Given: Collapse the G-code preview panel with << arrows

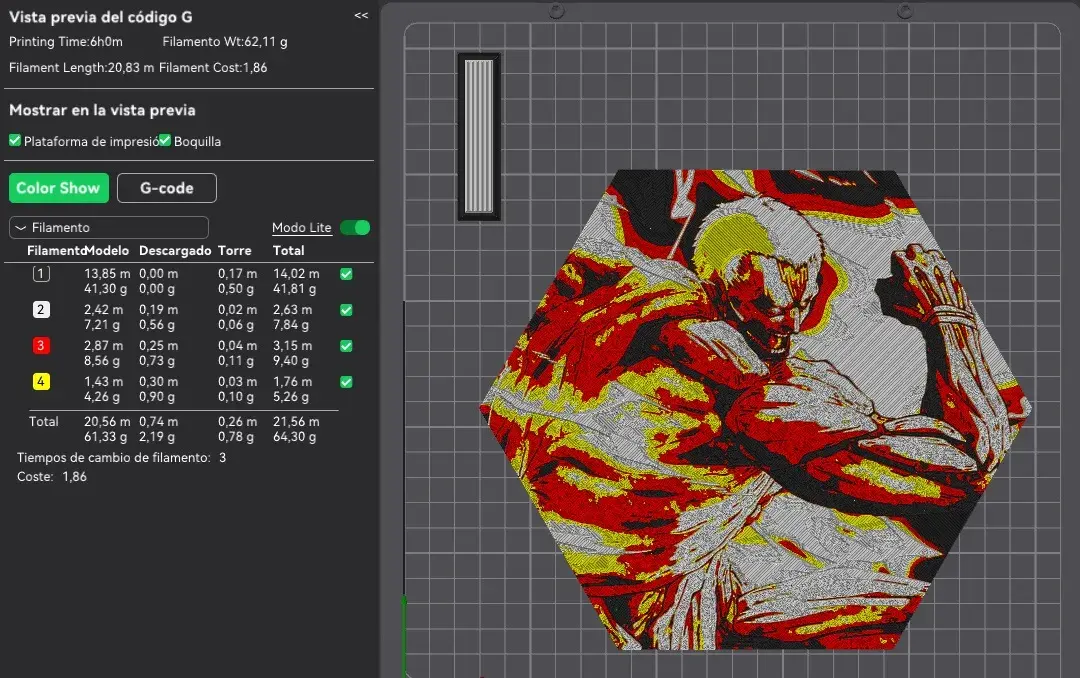Looking at the screenshot, I should click(x=361, y=15).
